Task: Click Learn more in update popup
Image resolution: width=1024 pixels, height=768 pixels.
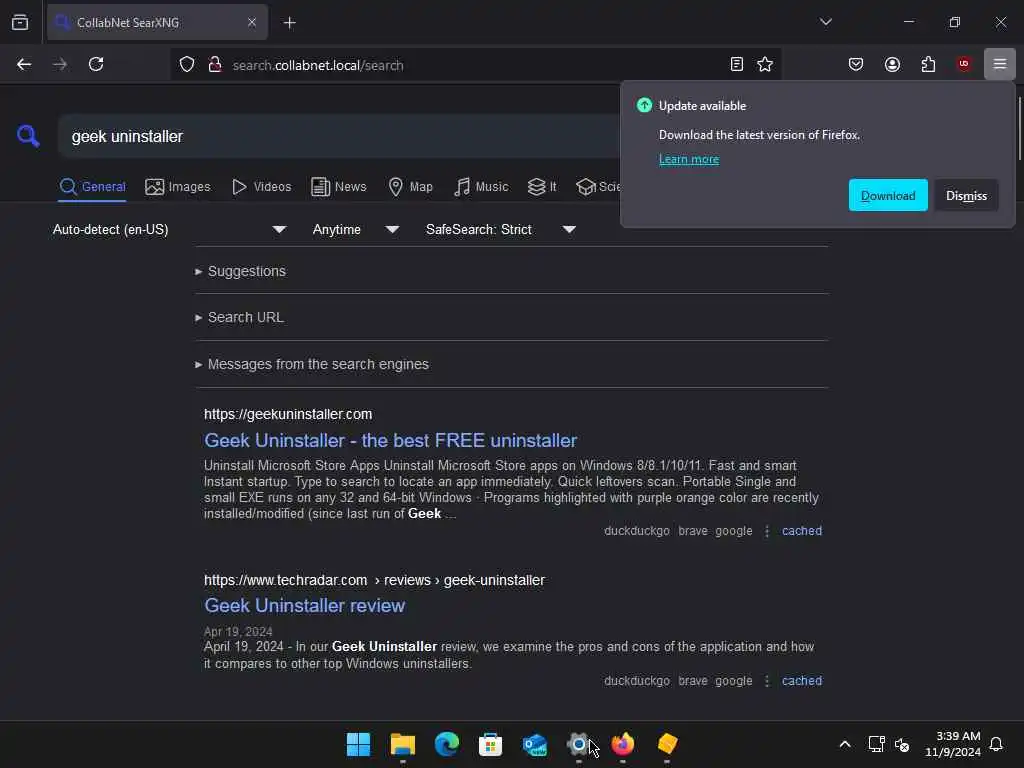Action: tap(688, 159)
